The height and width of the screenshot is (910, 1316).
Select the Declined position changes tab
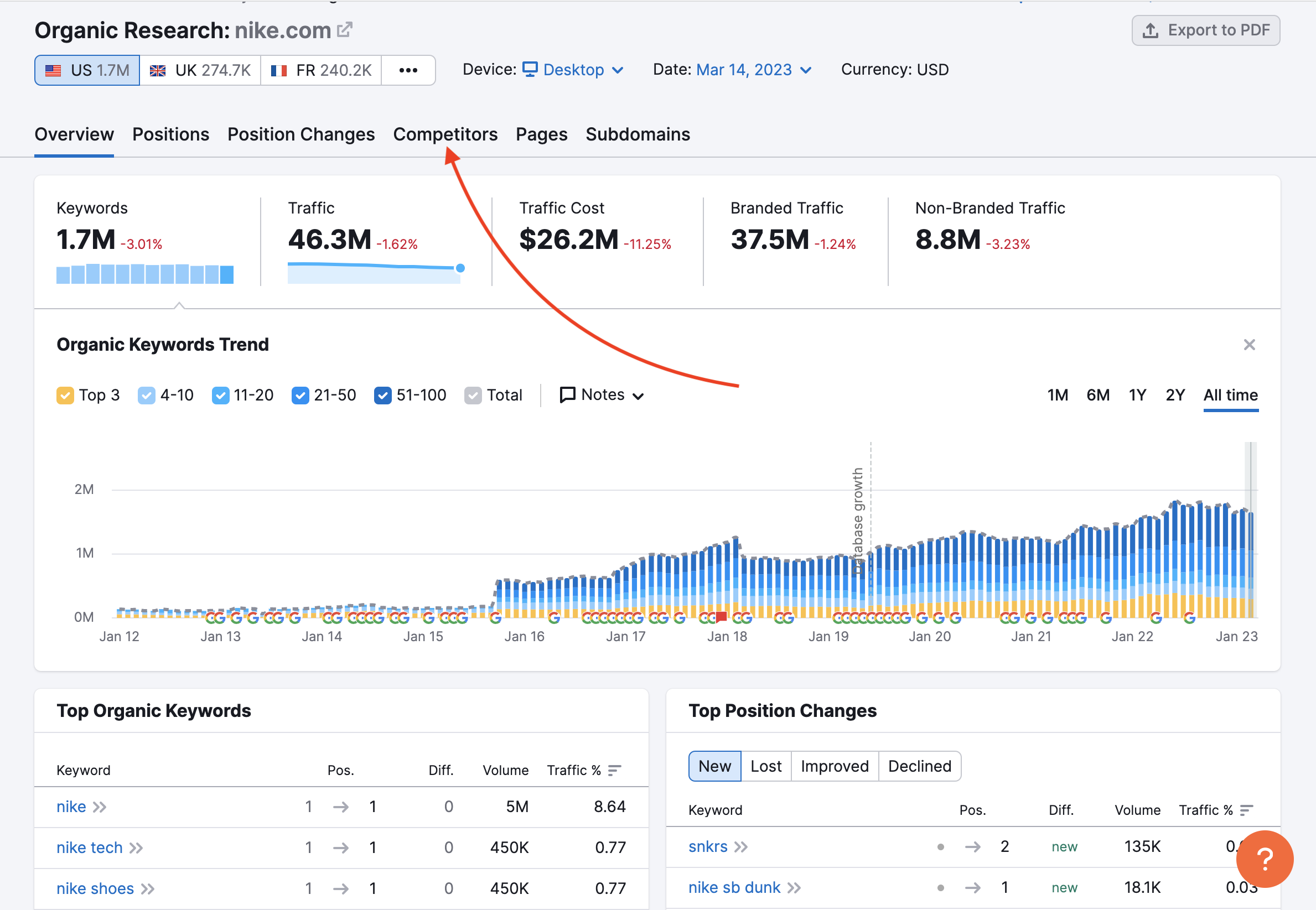(x=920, y=766)
